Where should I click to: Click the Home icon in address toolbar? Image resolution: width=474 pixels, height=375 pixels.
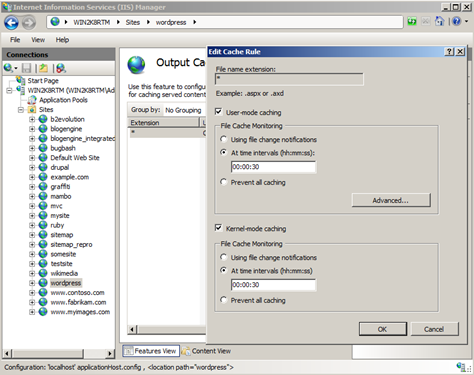click(439, 22)
